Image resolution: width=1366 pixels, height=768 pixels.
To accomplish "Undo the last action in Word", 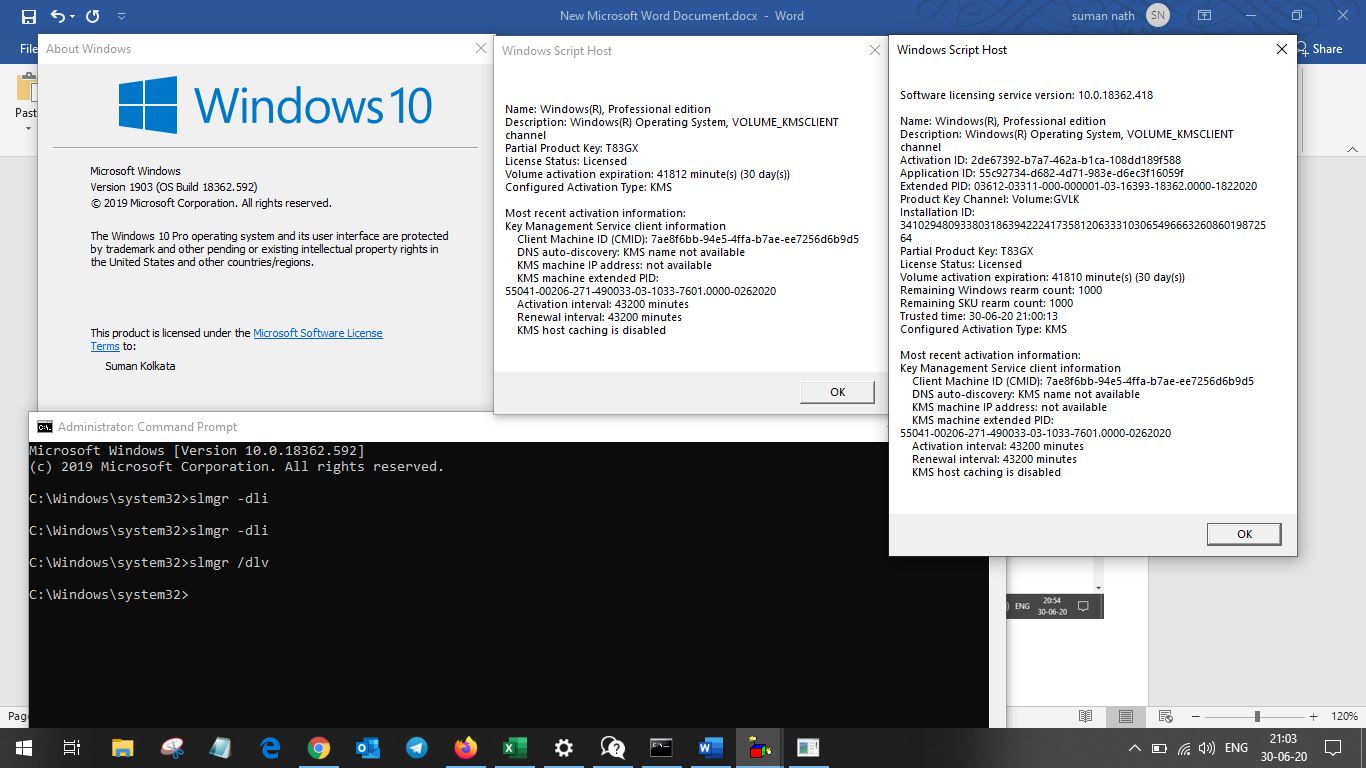I will (57, 16).
